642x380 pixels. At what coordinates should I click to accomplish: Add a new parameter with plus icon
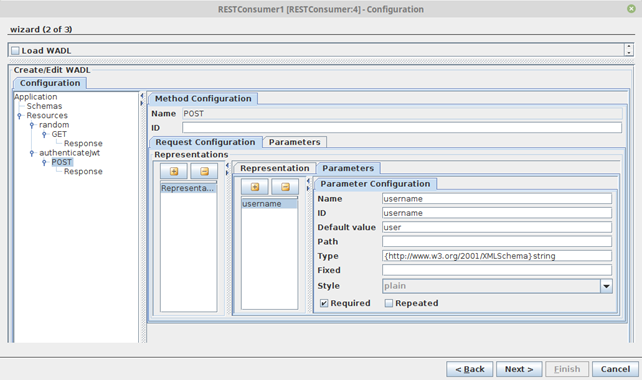(255, 187)
